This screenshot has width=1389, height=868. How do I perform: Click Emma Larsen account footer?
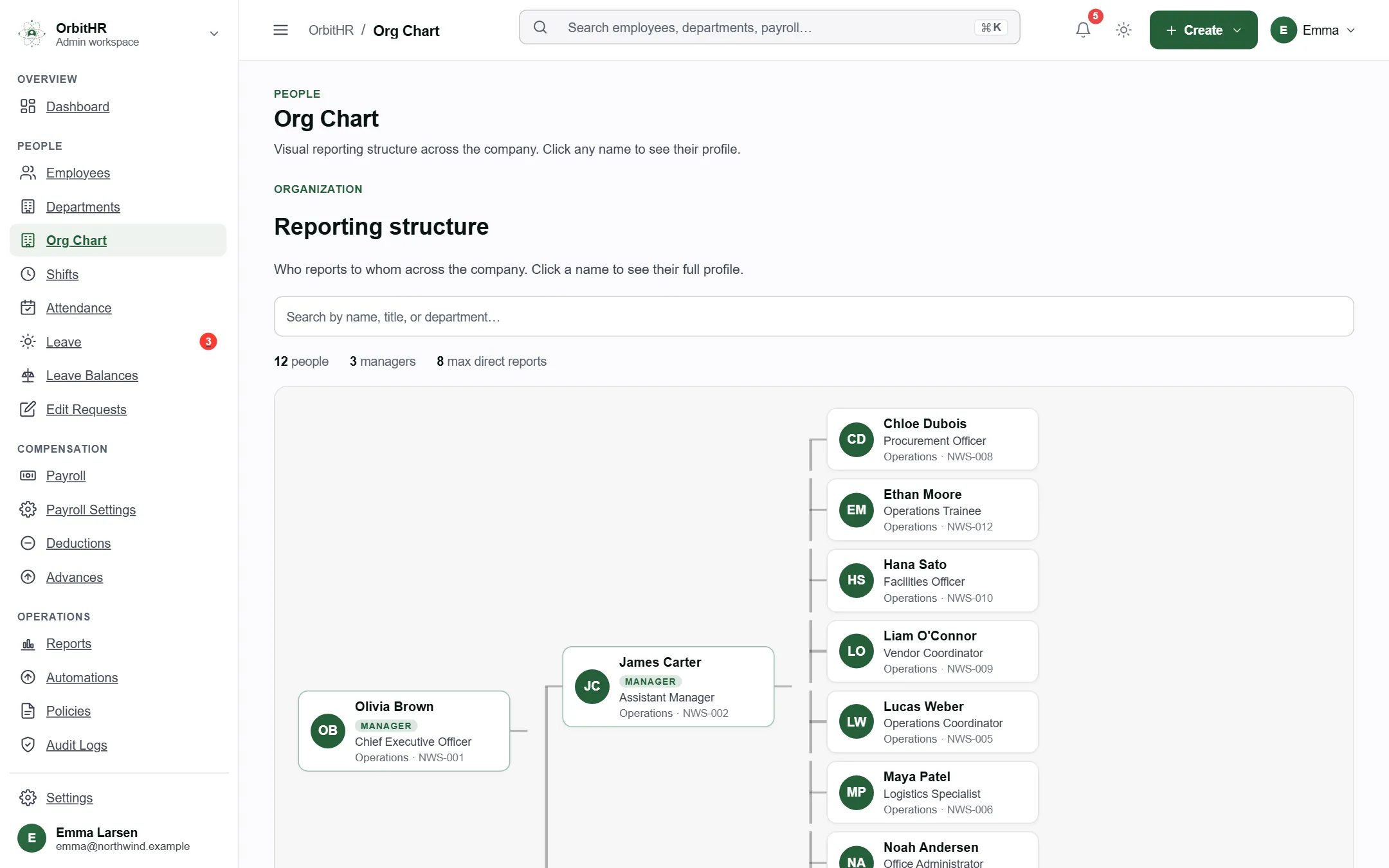click(x=118, y=838)
